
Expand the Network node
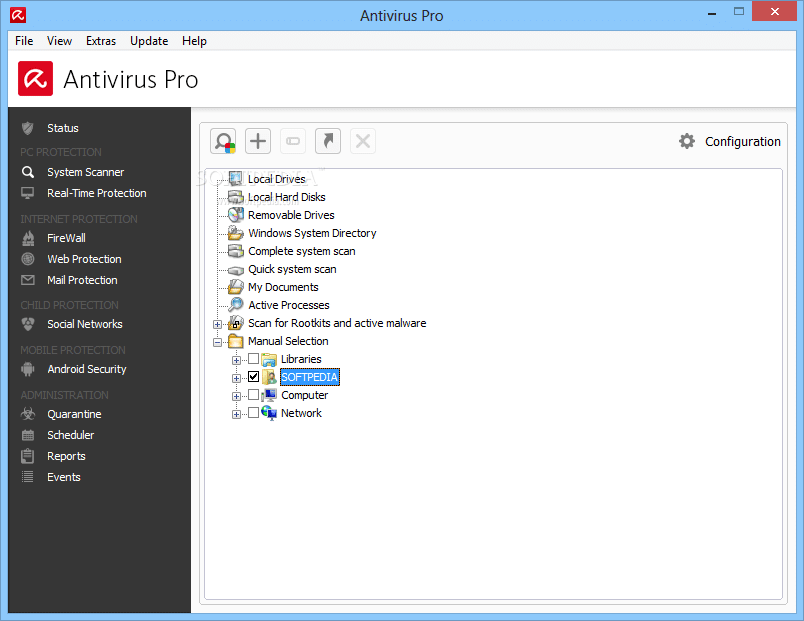pyautogui.click(x=236, y=414)
